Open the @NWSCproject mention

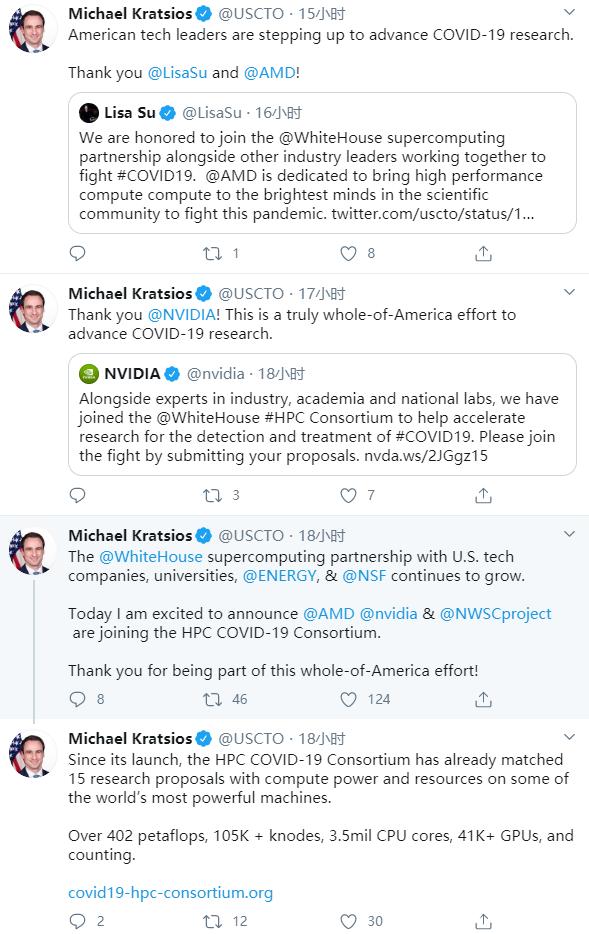[495, 614]
